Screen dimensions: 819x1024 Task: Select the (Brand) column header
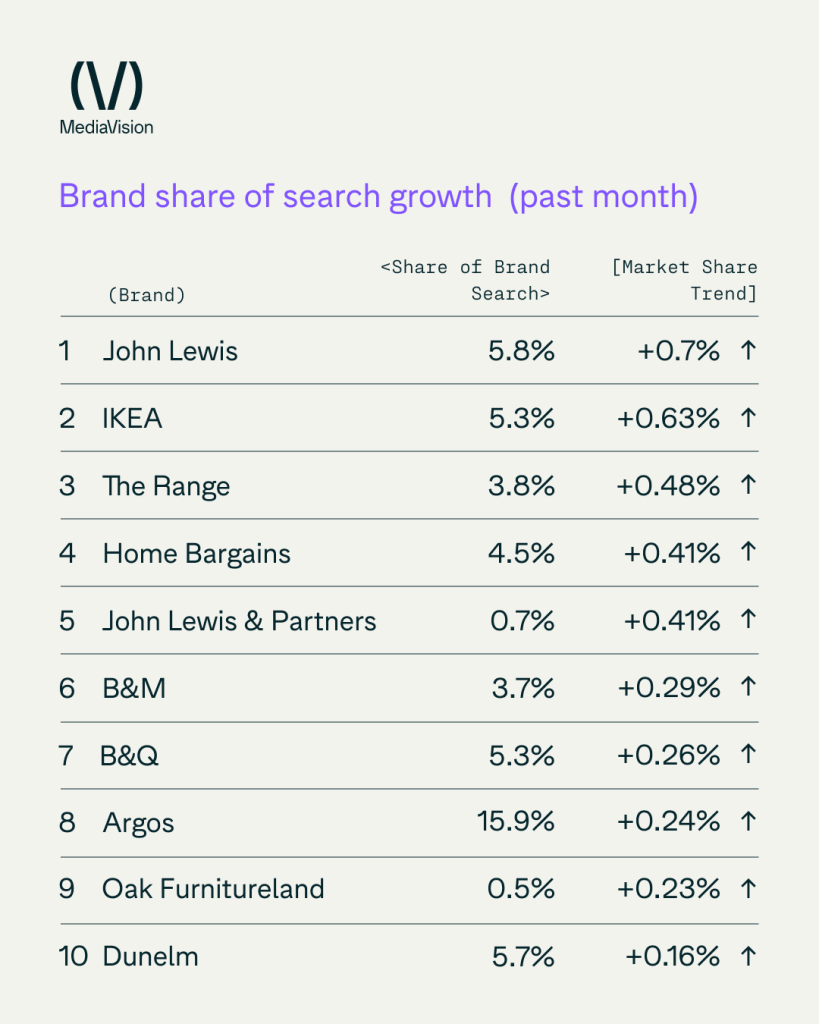[146, 295]
